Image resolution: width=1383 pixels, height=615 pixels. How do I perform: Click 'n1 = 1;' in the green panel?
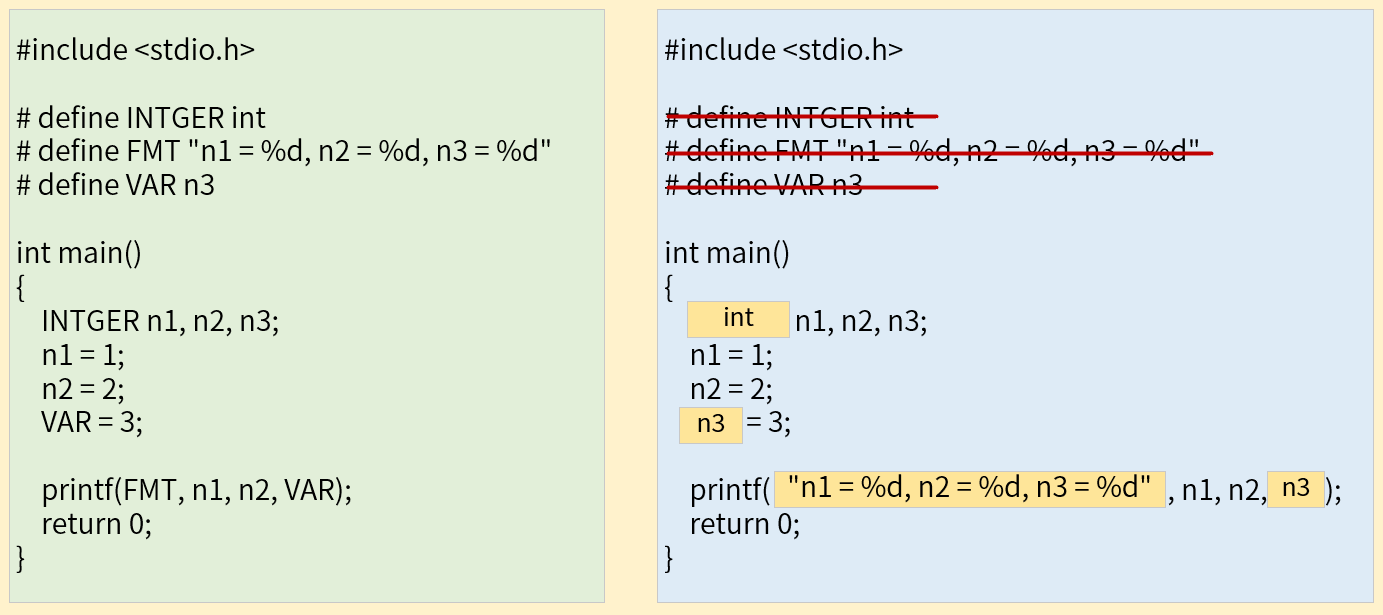[83, 355]
